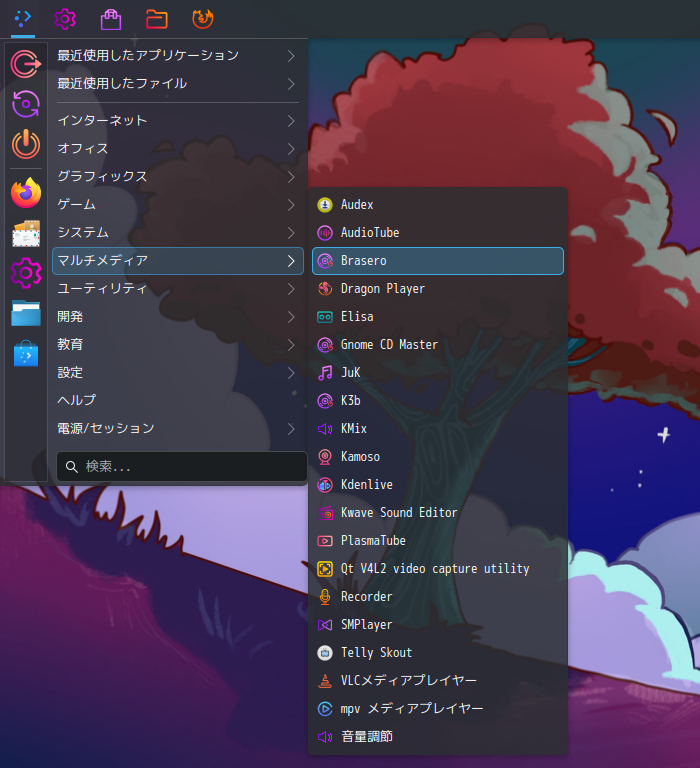Click the orange folder on the top panel
This screenshot has height=768, width=700.
pyautogui.click(x=157, y=20)
